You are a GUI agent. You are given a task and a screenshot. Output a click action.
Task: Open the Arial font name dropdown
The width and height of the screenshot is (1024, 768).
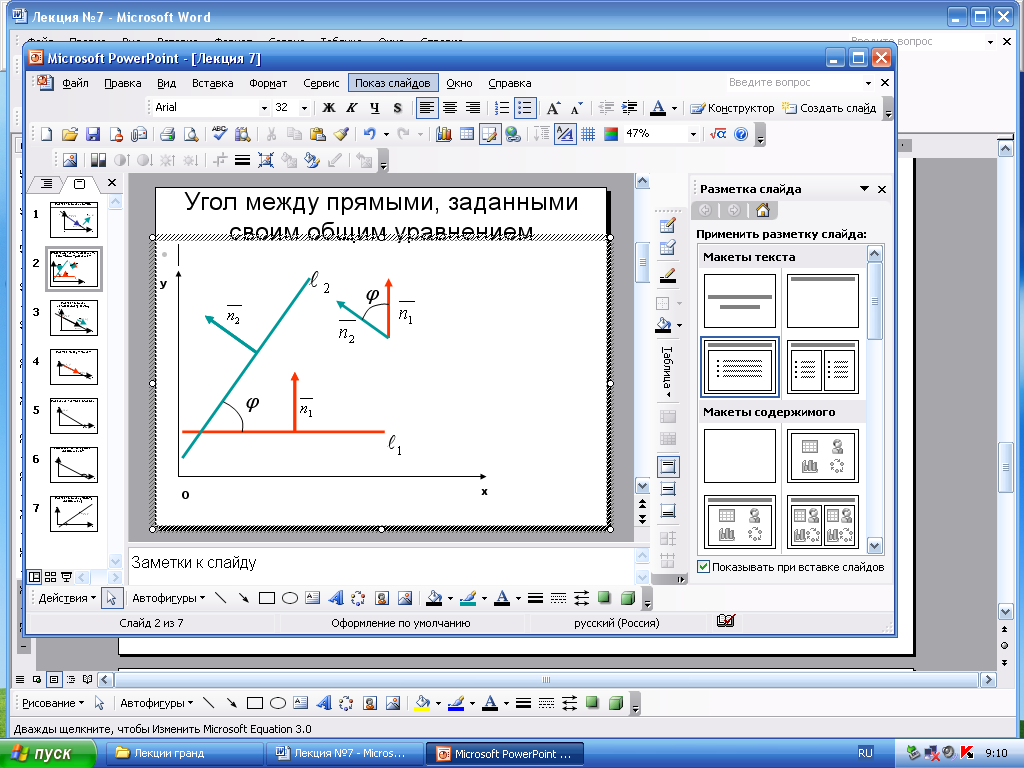coord(264,108)
